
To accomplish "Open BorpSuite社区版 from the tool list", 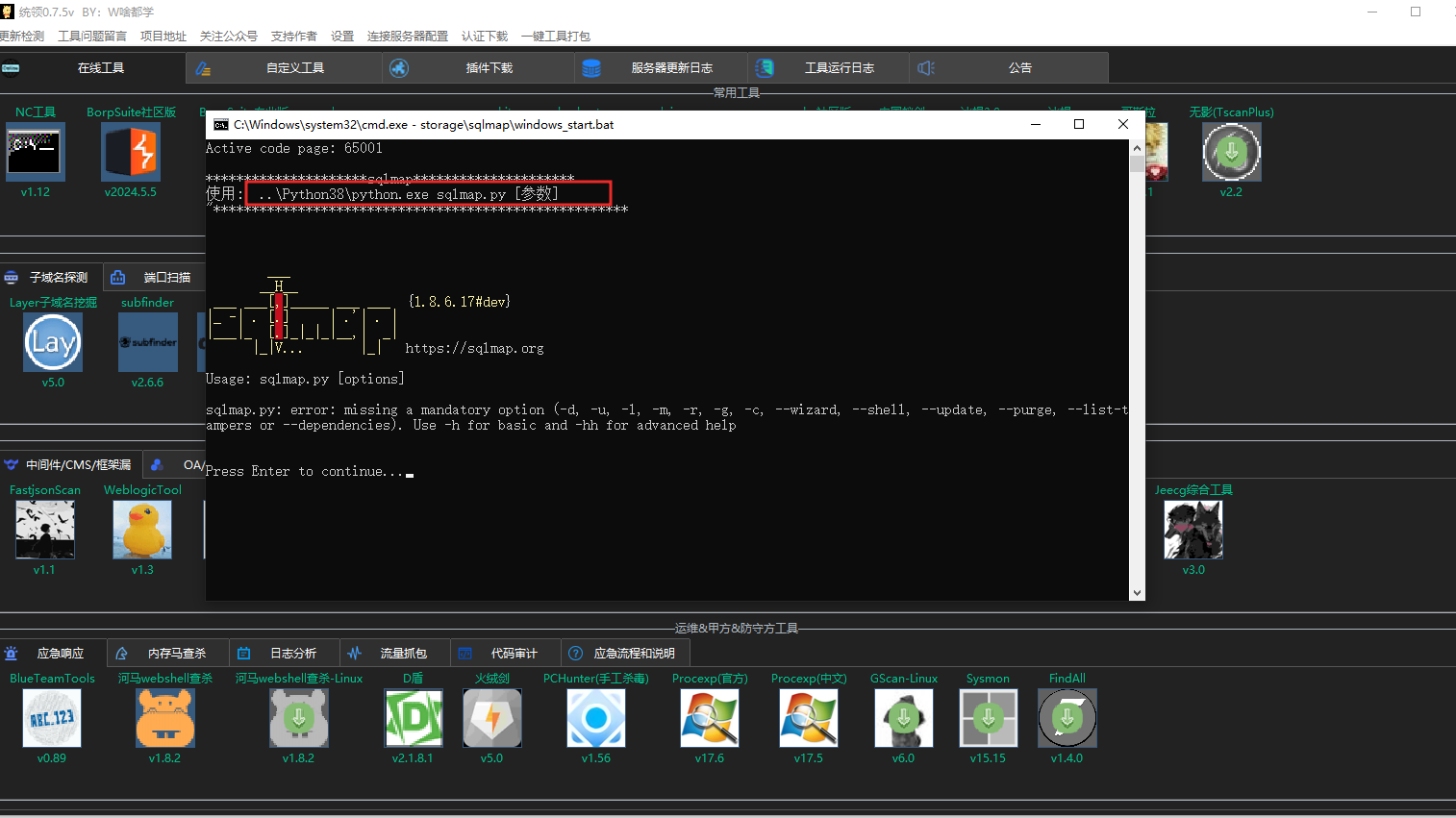I will pyautogui.click(x=130, y=152).
